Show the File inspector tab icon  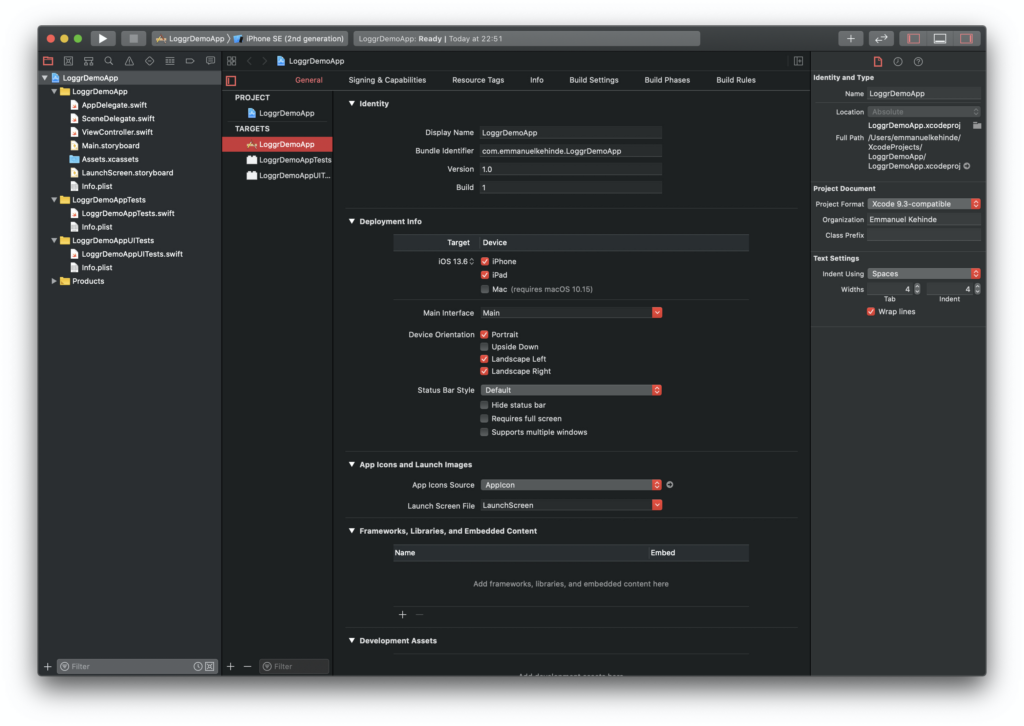click(x=878, y=61)
